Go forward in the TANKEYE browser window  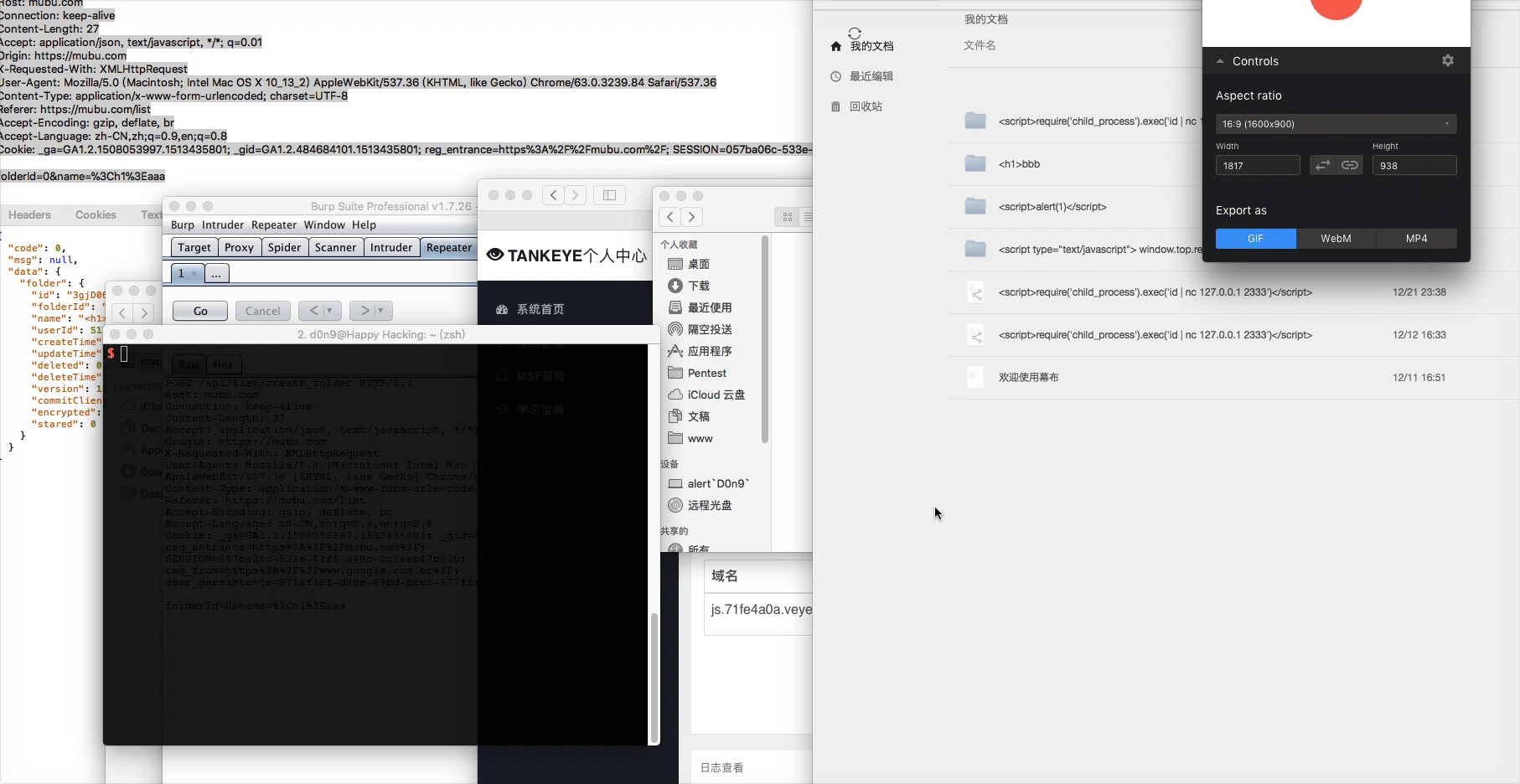click(575, 195)
